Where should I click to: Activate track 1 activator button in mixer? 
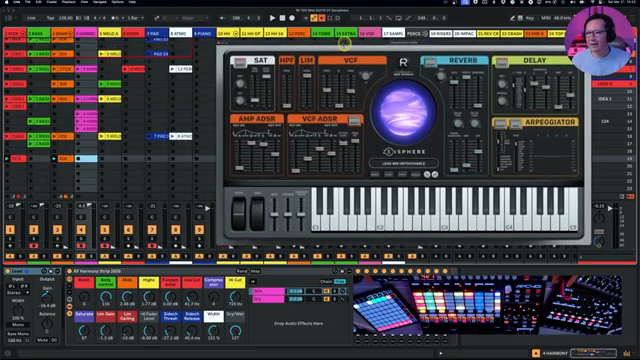[x=10, y=230]
